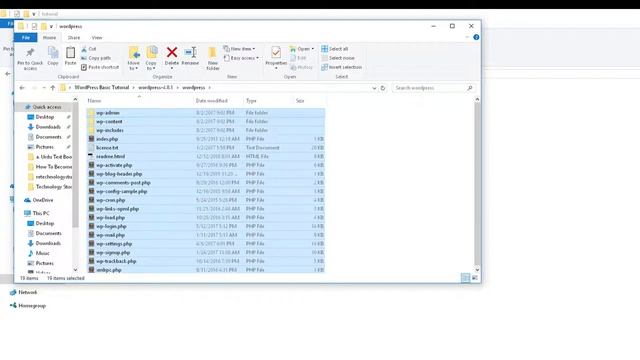Select Desktop under Quick access
The width and height of the screenshot is (640, 360).
tap(44, 117)
